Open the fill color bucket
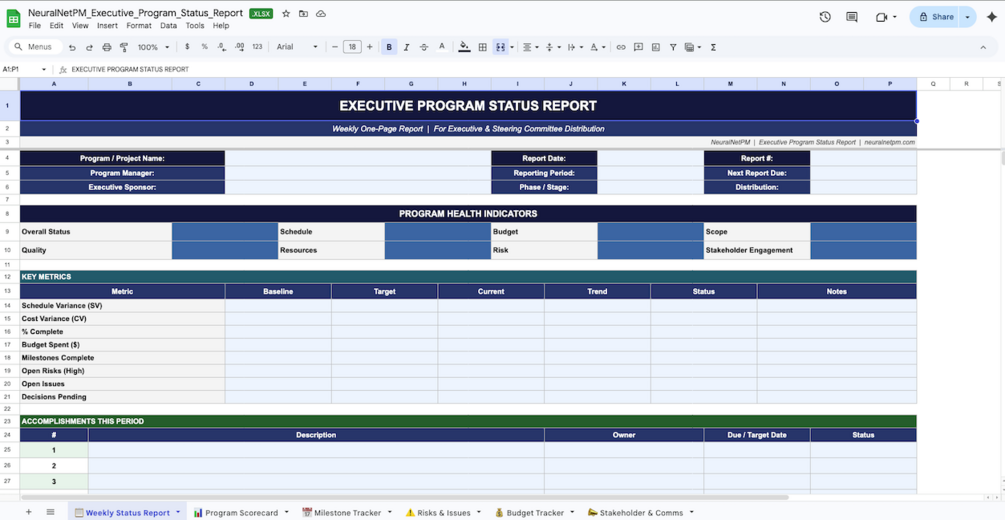This screenshot has height=520, width=1005. click(465, 47)
